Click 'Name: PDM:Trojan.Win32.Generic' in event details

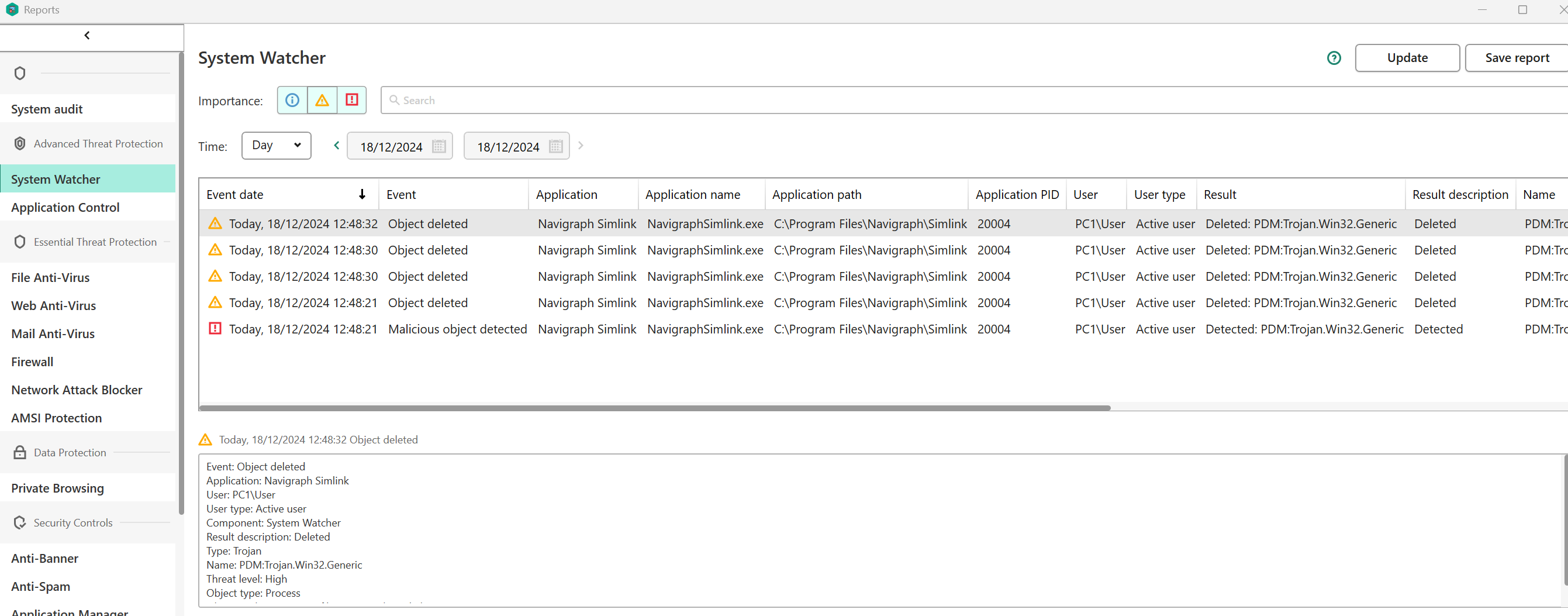[x=284, y=565]
